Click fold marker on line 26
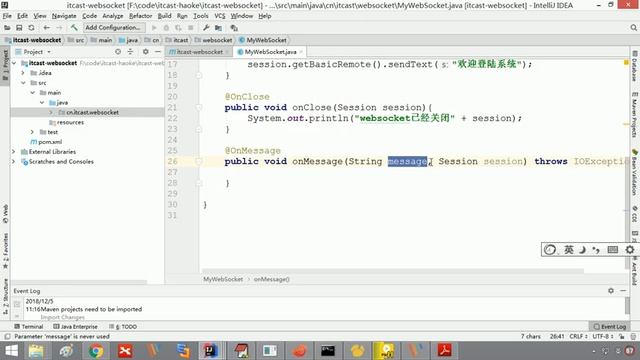The image size is (640, 360). click(199, 162)
